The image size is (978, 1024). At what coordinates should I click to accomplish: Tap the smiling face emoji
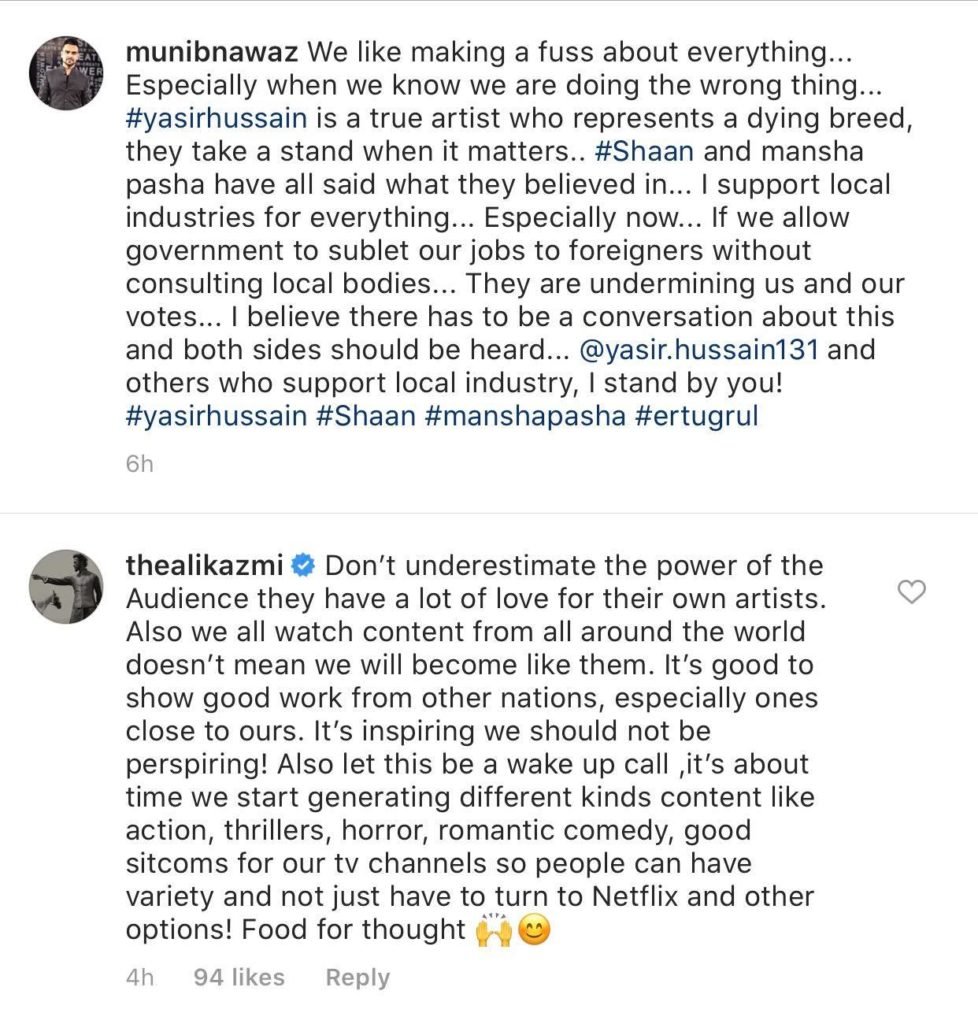[535, 931]
